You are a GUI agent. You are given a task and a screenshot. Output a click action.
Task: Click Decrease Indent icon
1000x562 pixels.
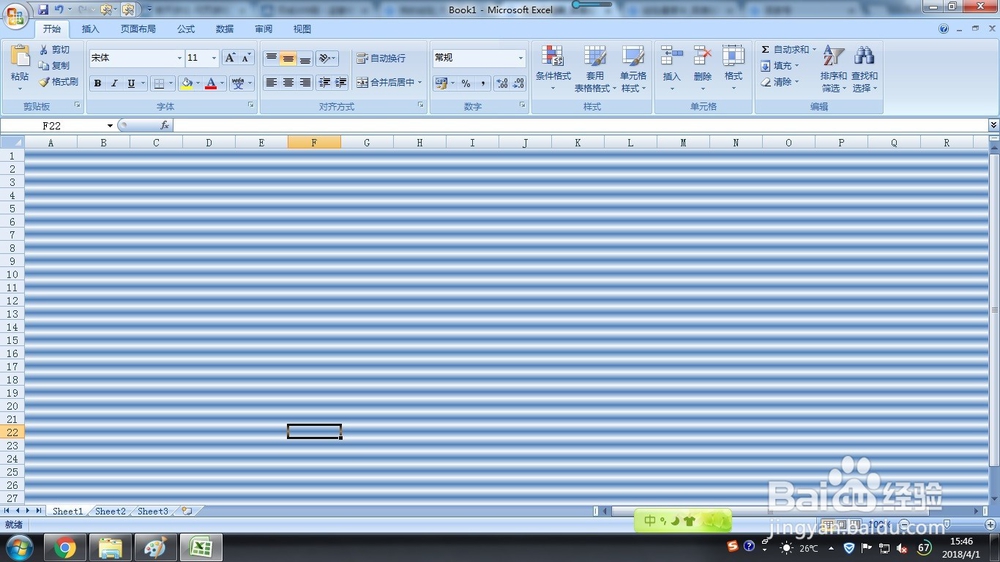[325, 83]
